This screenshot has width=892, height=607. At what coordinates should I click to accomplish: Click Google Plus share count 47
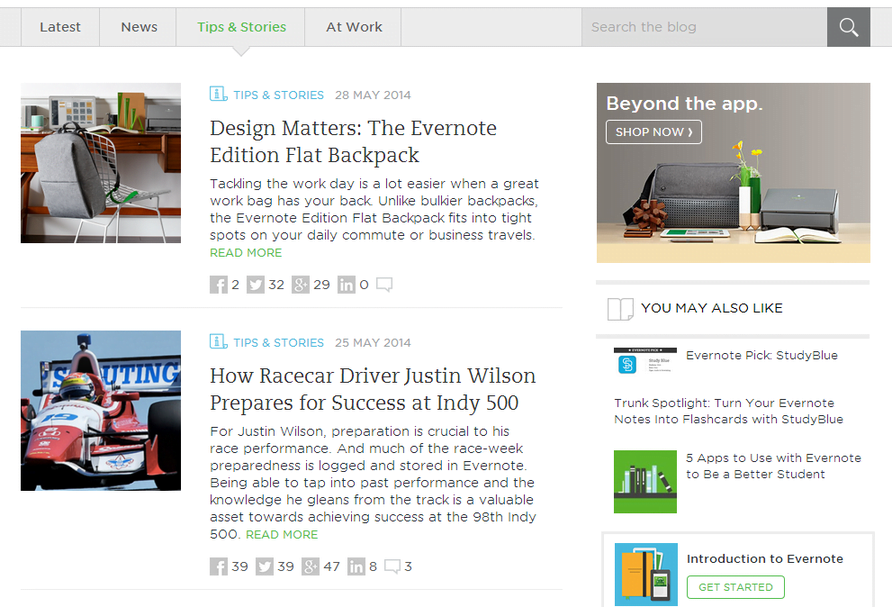(332, 567)
